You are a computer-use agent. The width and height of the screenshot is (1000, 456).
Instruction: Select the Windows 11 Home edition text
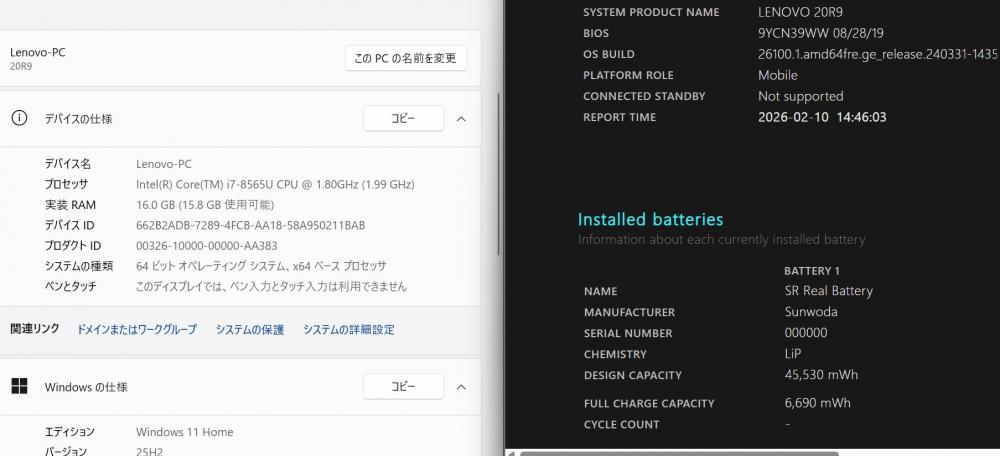[x=184, y=432]
